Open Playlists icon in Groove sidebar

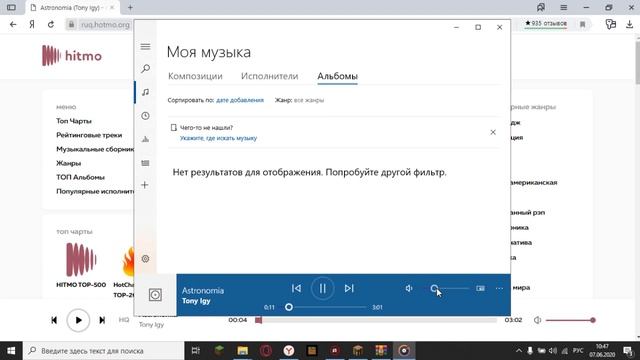145,163
